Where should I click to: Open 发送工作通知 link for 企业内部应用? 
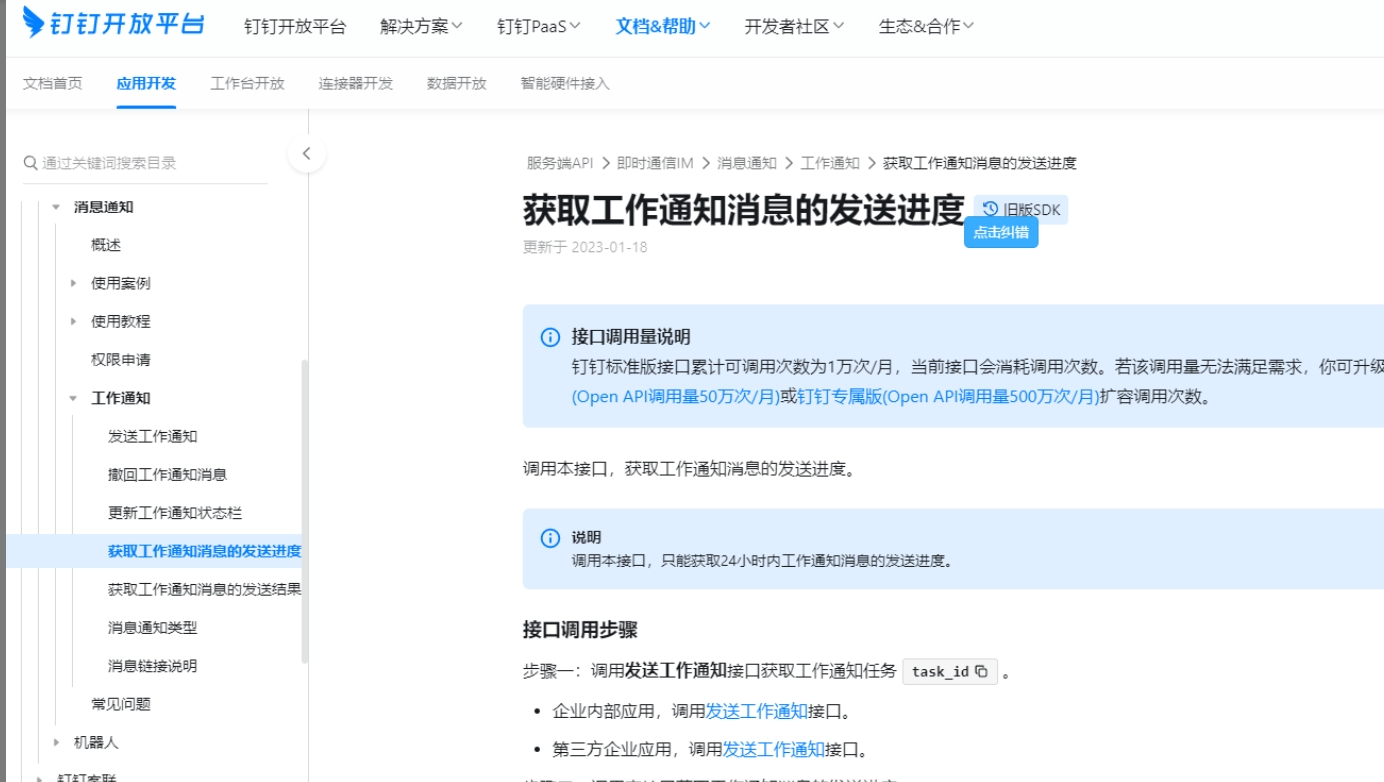(x=757, y=712)
